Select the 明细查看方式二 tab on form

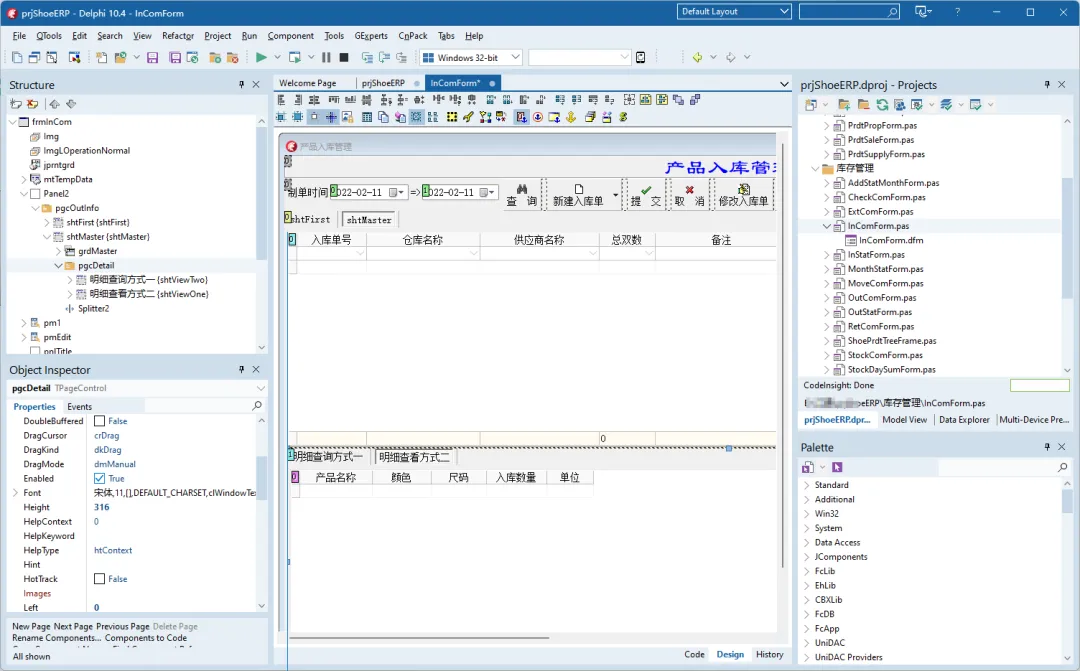[414, 457]
